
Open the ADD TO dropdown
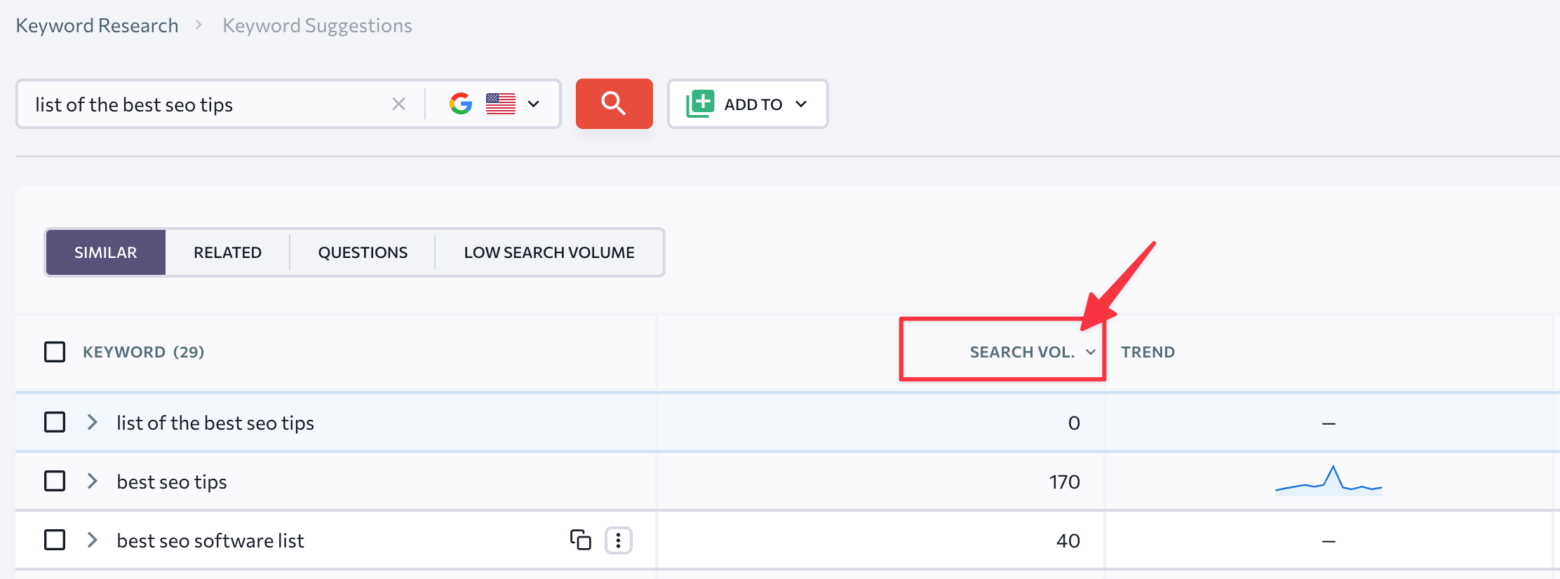coord(800,103)
